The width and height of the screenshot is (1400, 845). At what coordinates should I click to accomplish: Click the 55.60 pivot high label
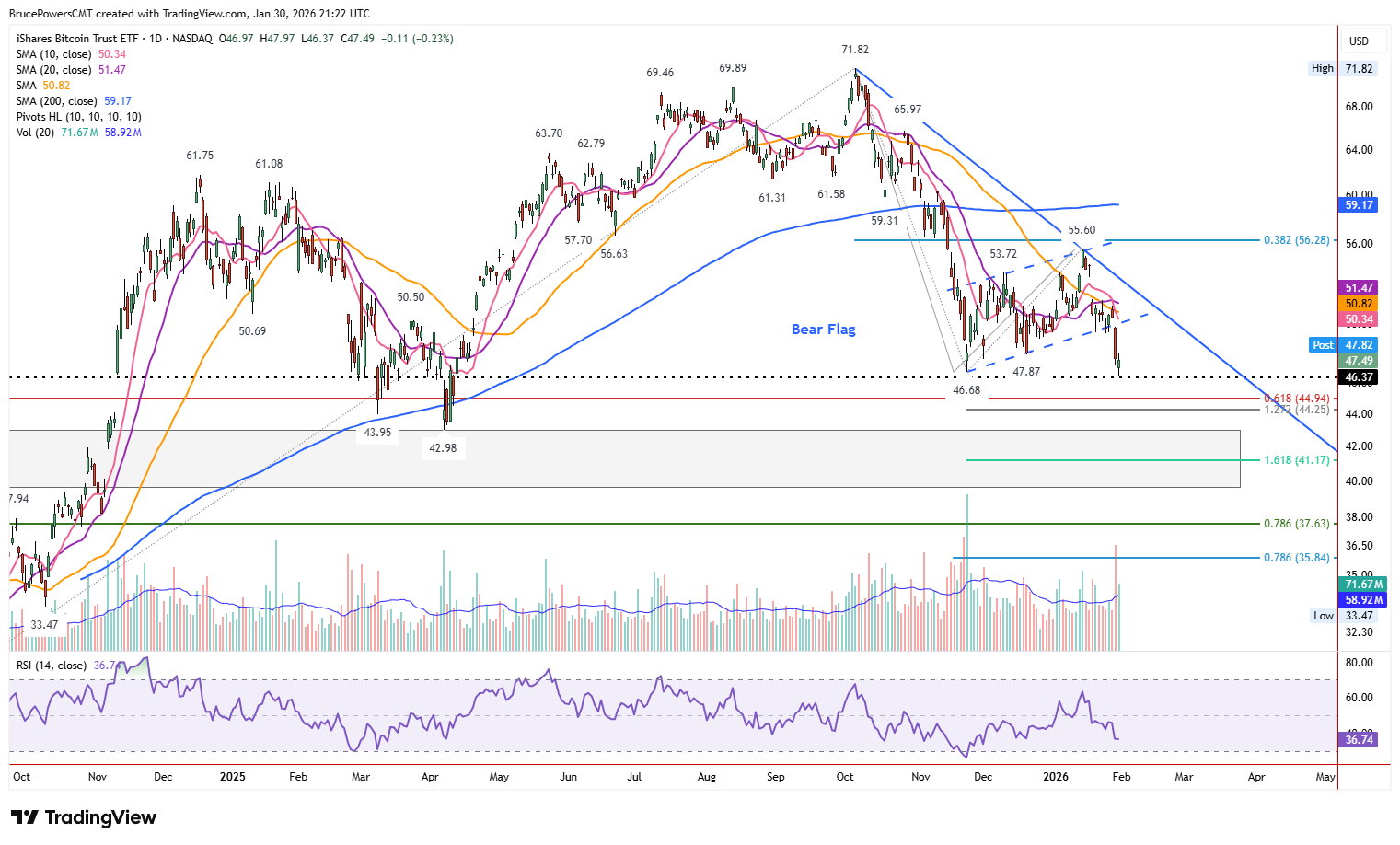pyautogui.click(x=1082, y=230)
